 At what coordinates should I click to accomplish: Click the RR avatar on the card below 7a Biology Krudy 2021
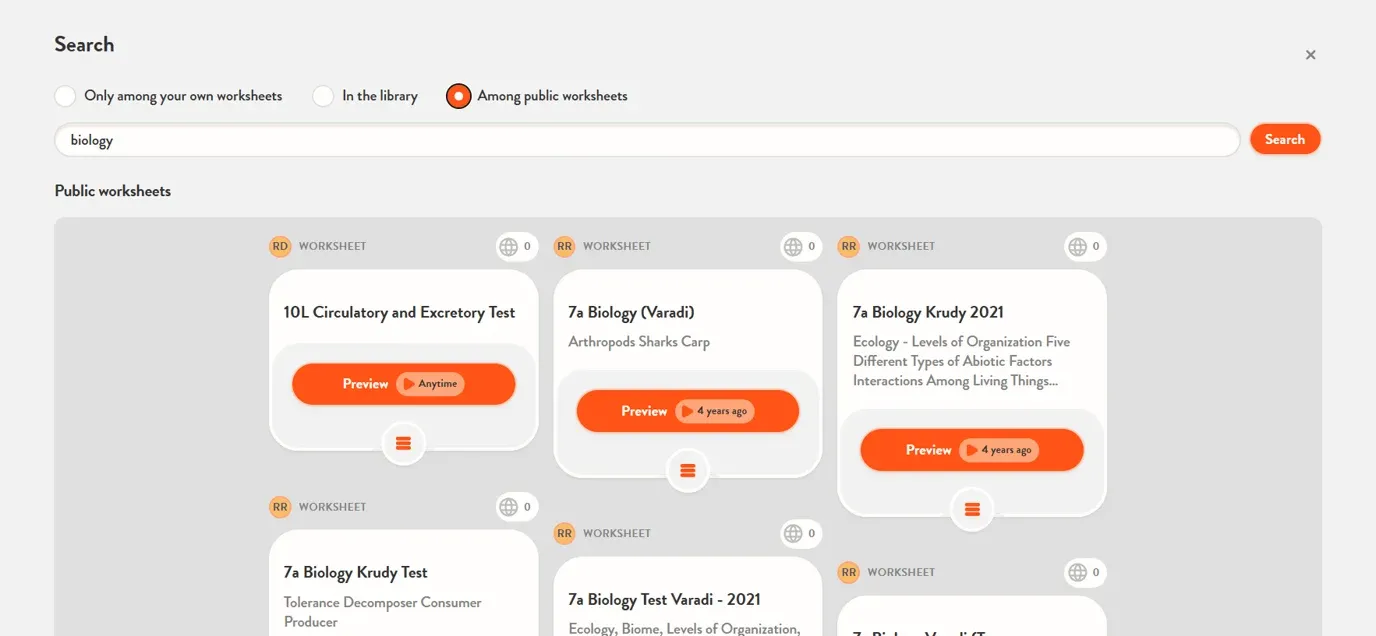pos(849,573)
